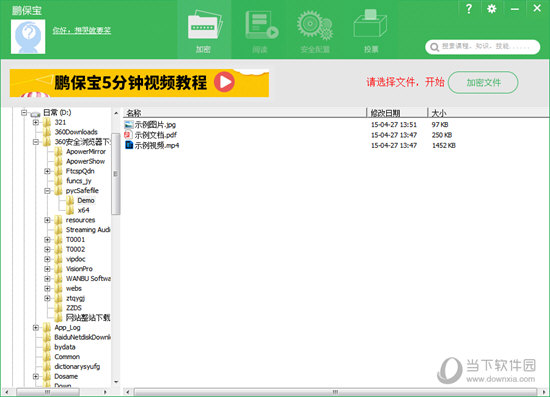Collapse the 日常 (D:) drive node
Image resolution: width=550 pixels, height=397 pixels.
tap(24, 113)
